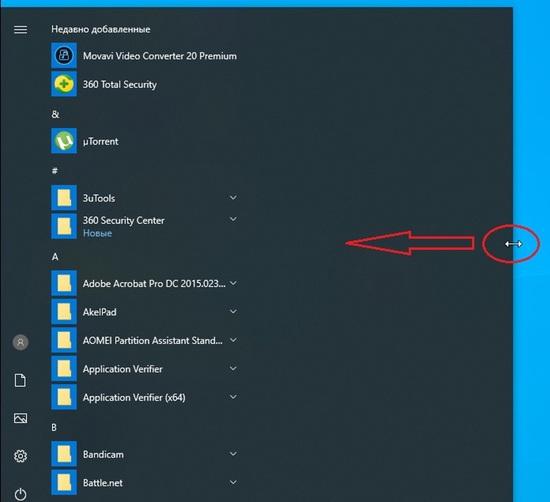Image resolution: width=550 pixels, height=502 pixels.
Task: Open the 360 Total Security app icon
Action: 64,84
